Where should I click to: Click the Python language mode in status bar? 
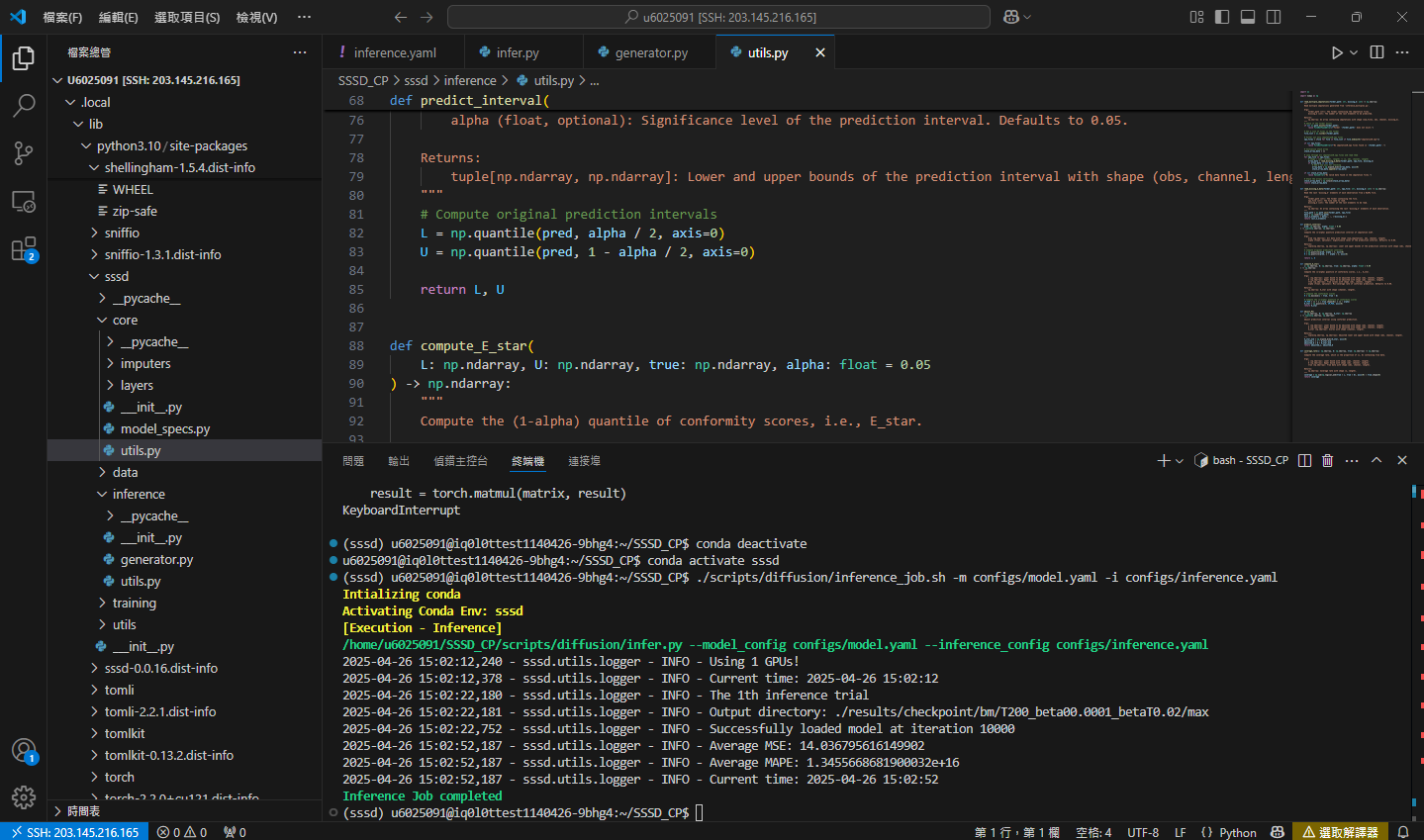pos(1237,832)
